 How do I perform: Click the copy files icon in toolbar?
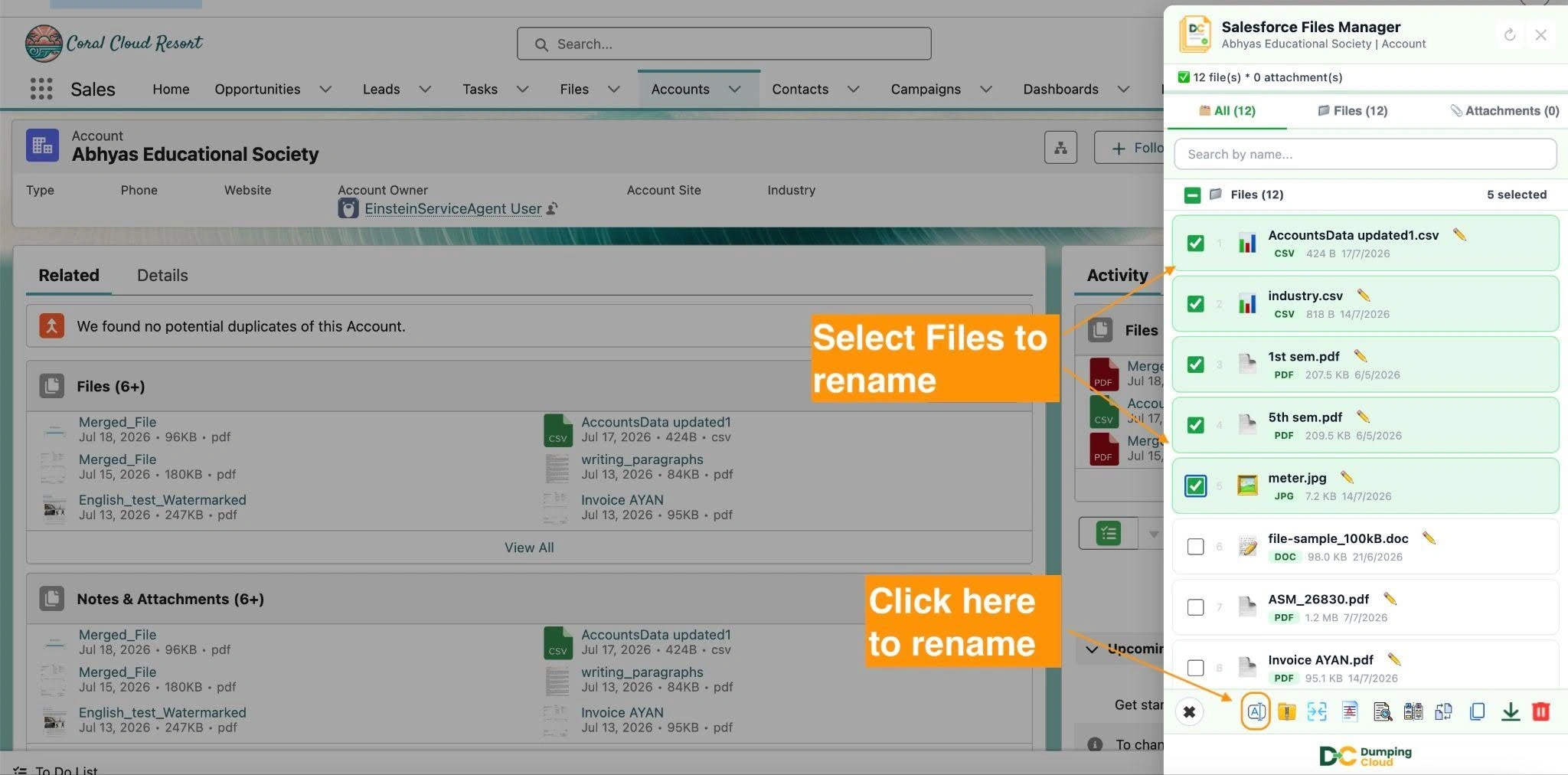(1478, 711)
